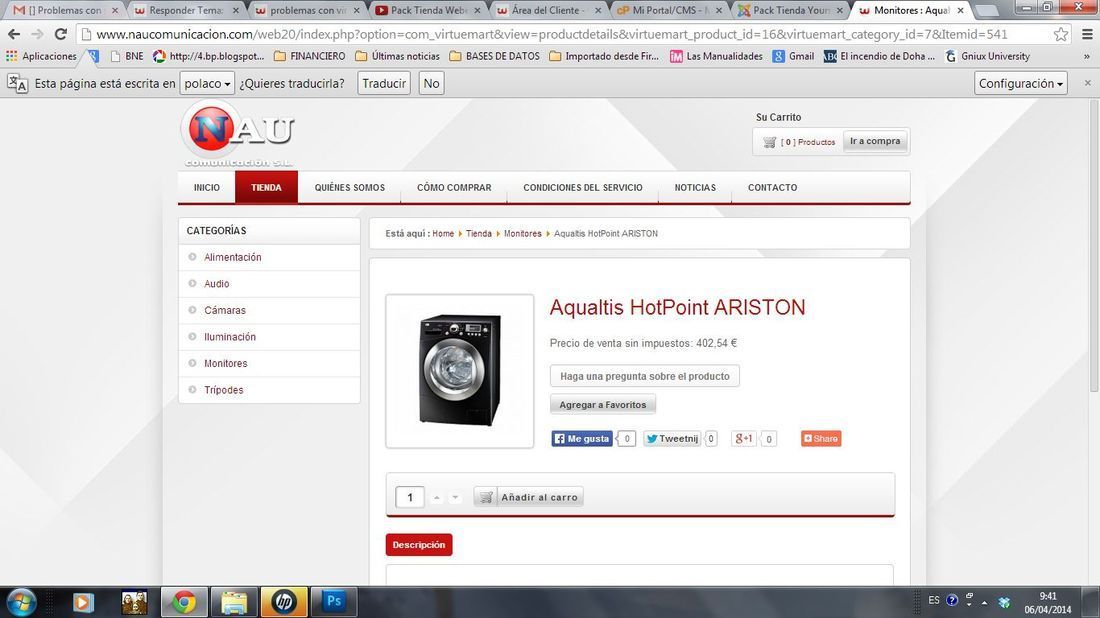Image resolution: width=1100 pixels, height=618 pixels.
Task: Open the HP taskbar icon
Action: [x=283, y=602]
